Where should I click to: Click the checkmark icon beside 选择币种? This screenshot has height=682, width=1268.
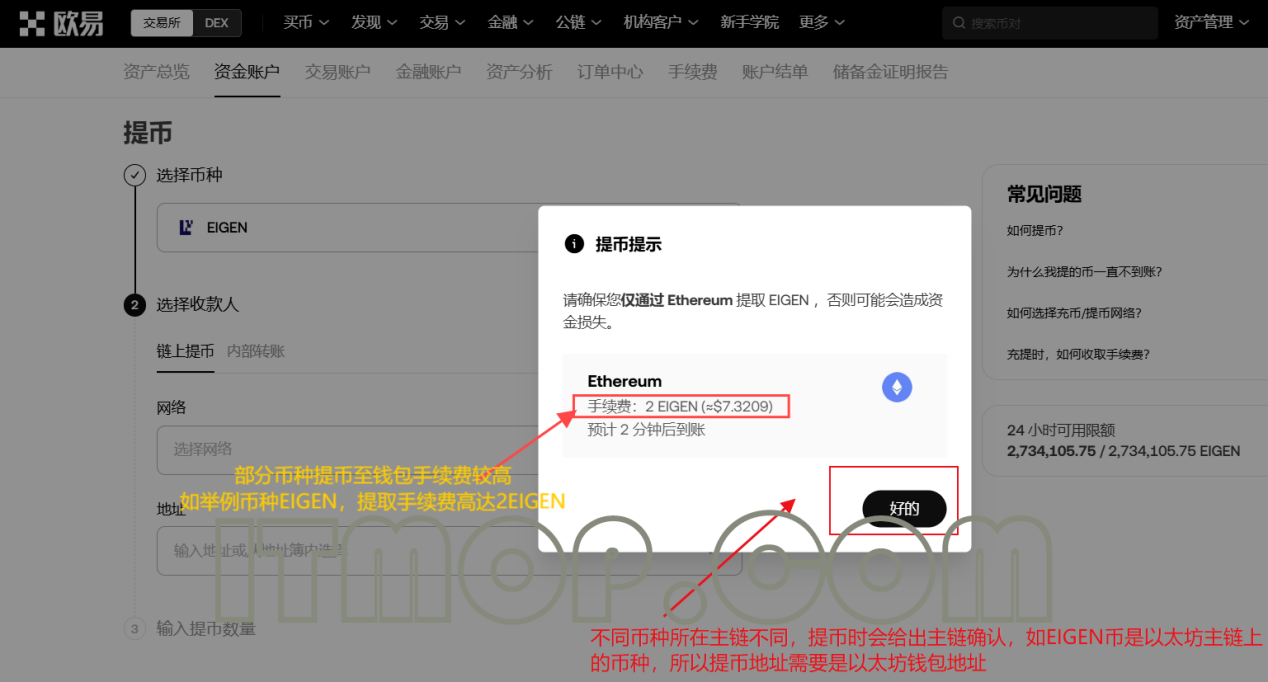pyautogui.click(x=134, y=174)
